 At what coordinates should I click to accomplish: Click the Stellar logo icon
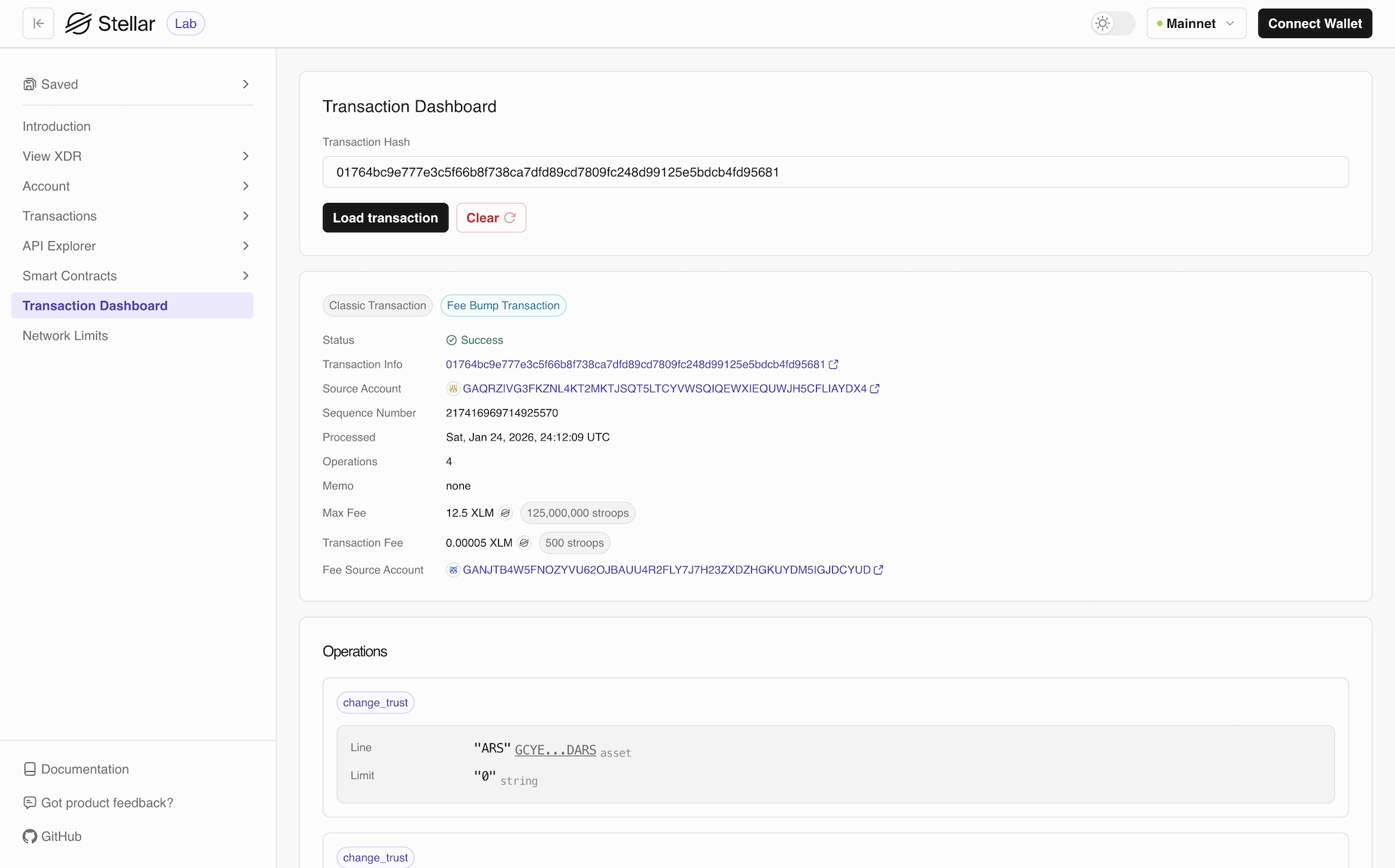pos(78,24)
